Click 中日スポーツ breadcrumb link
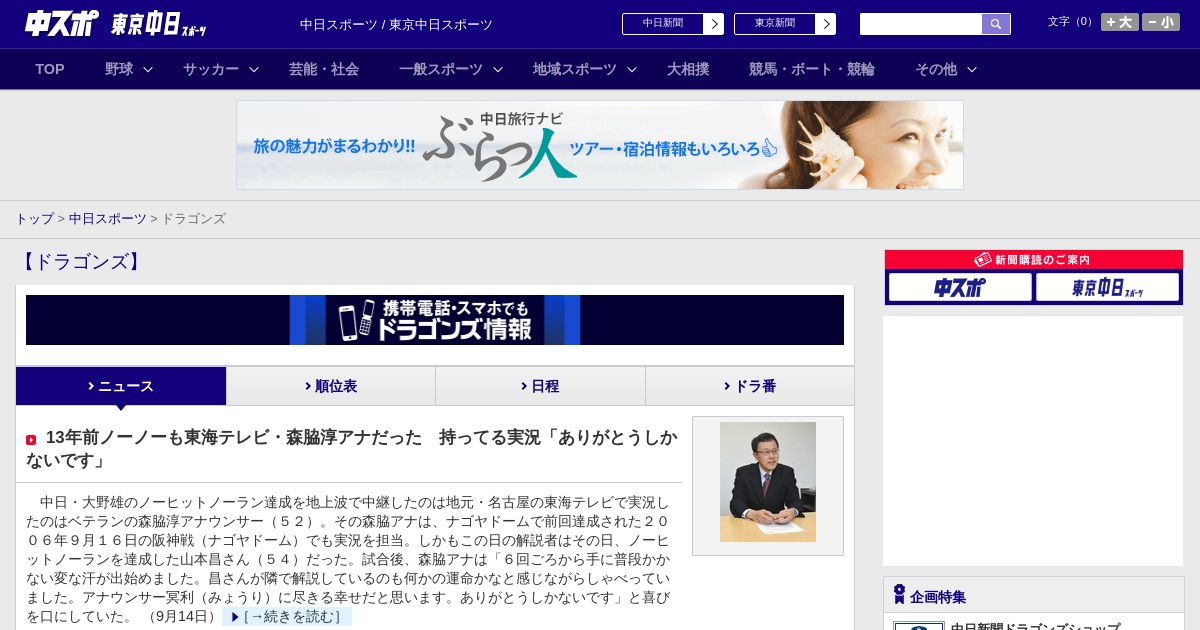The image size is (1200, 630). click(x=108, y=218)
